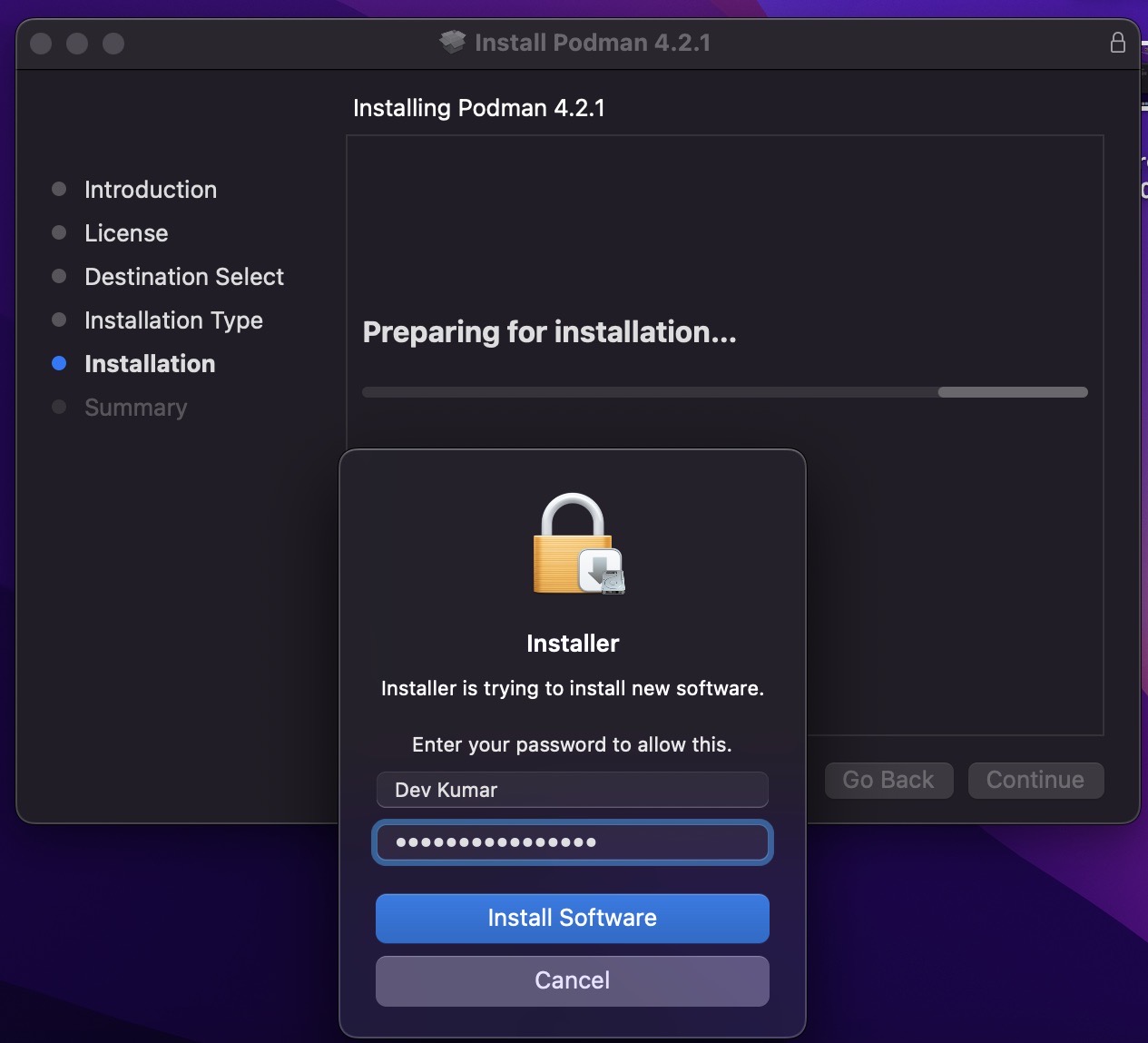This screenshot has height=1043, width=1148.
Task: Click the blue bullet beside Installation
Action: tap(59, 363)
